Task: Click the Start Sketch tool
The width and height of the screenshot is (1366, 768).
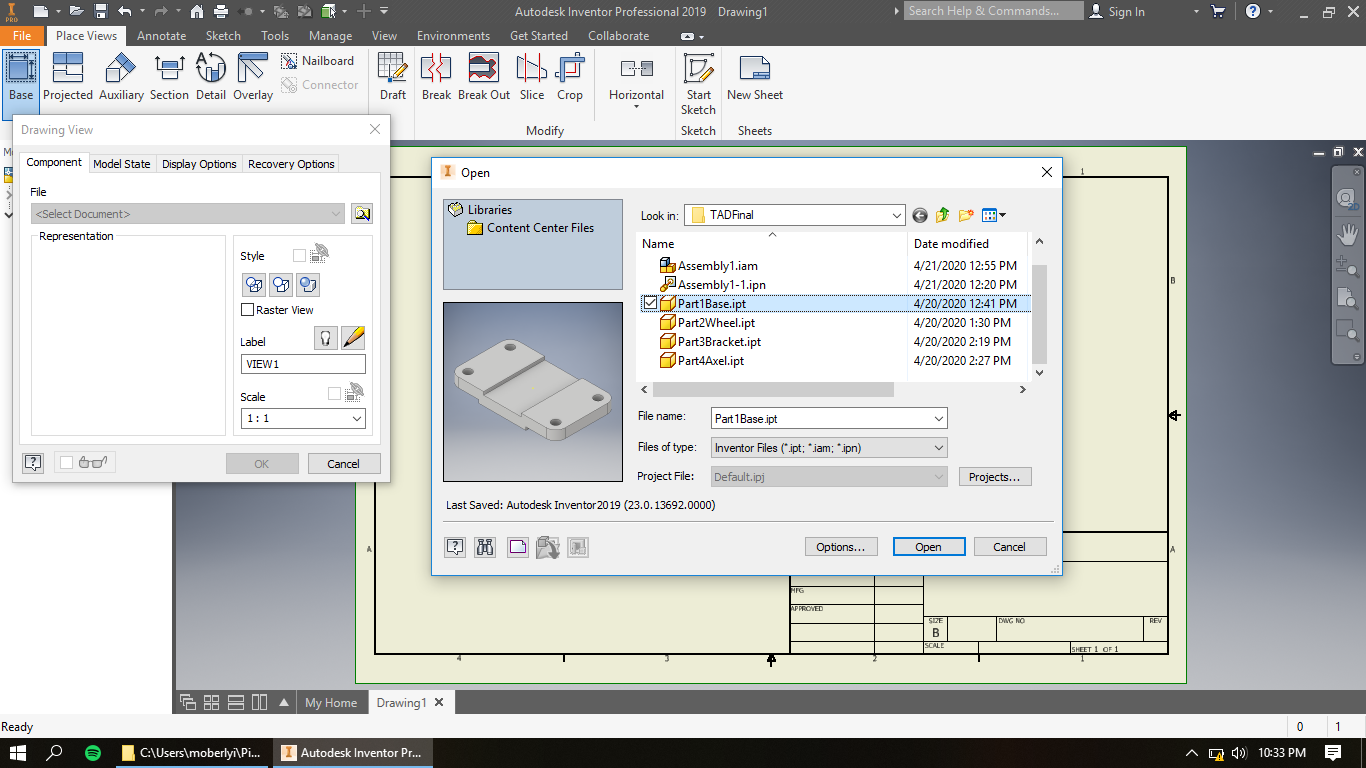Action: 698,84
